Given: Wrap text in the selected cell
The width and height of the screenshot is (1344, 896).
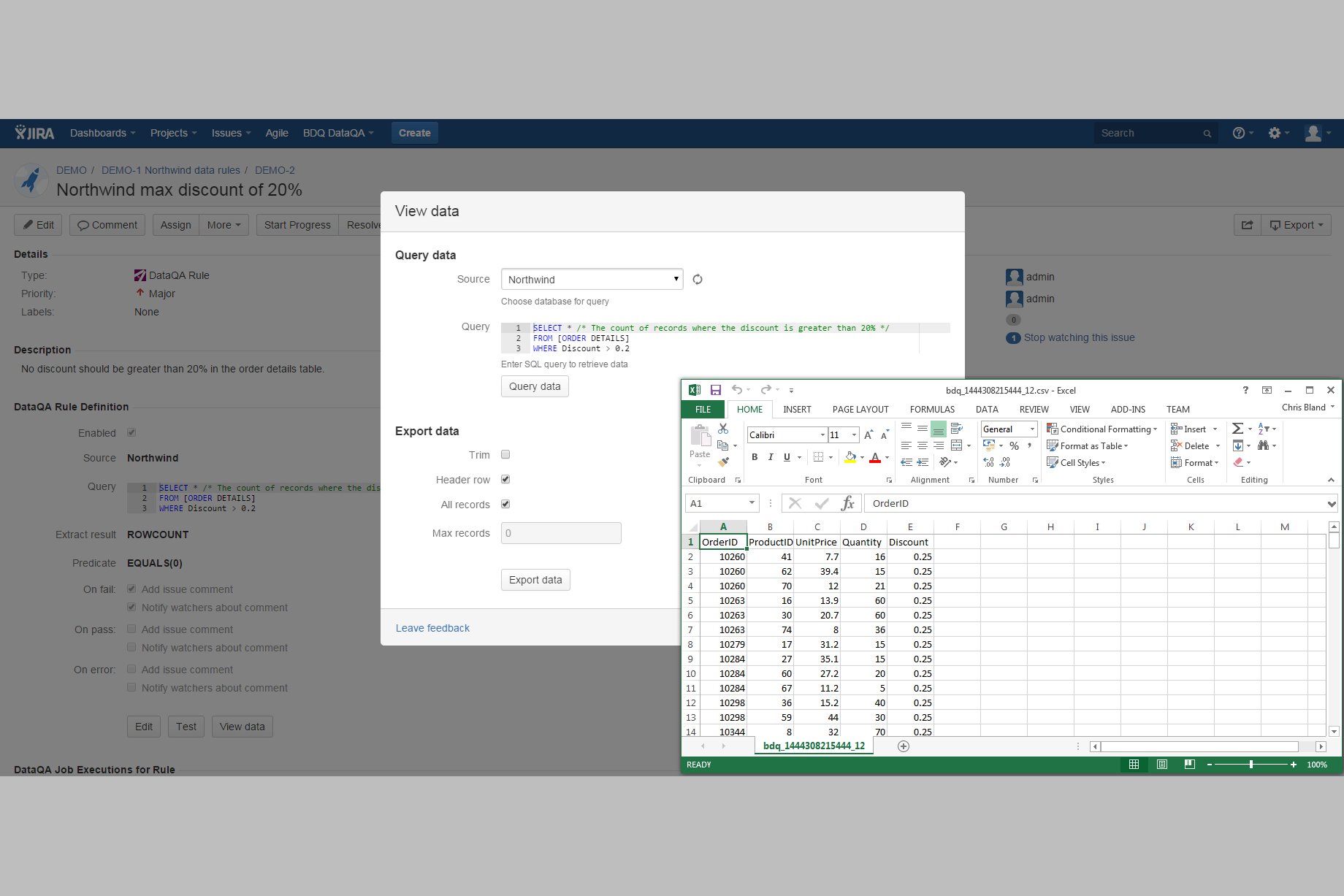Looking at the screenshot, I should point(956,429).
